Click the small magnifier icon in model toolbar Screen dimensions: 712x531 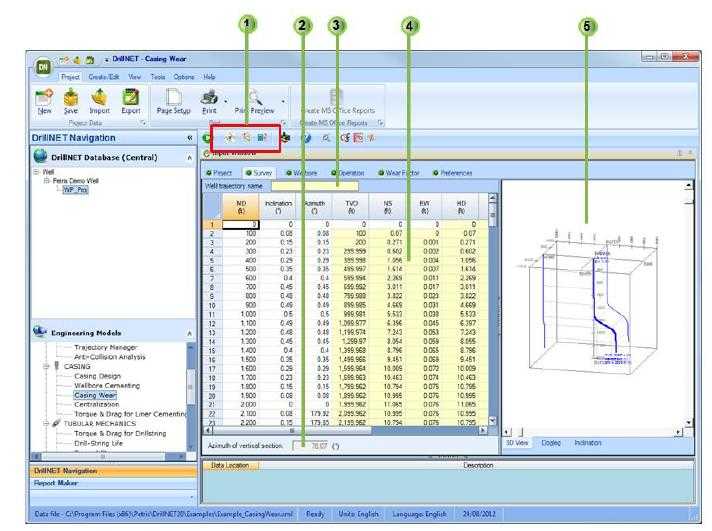(326, 138)
